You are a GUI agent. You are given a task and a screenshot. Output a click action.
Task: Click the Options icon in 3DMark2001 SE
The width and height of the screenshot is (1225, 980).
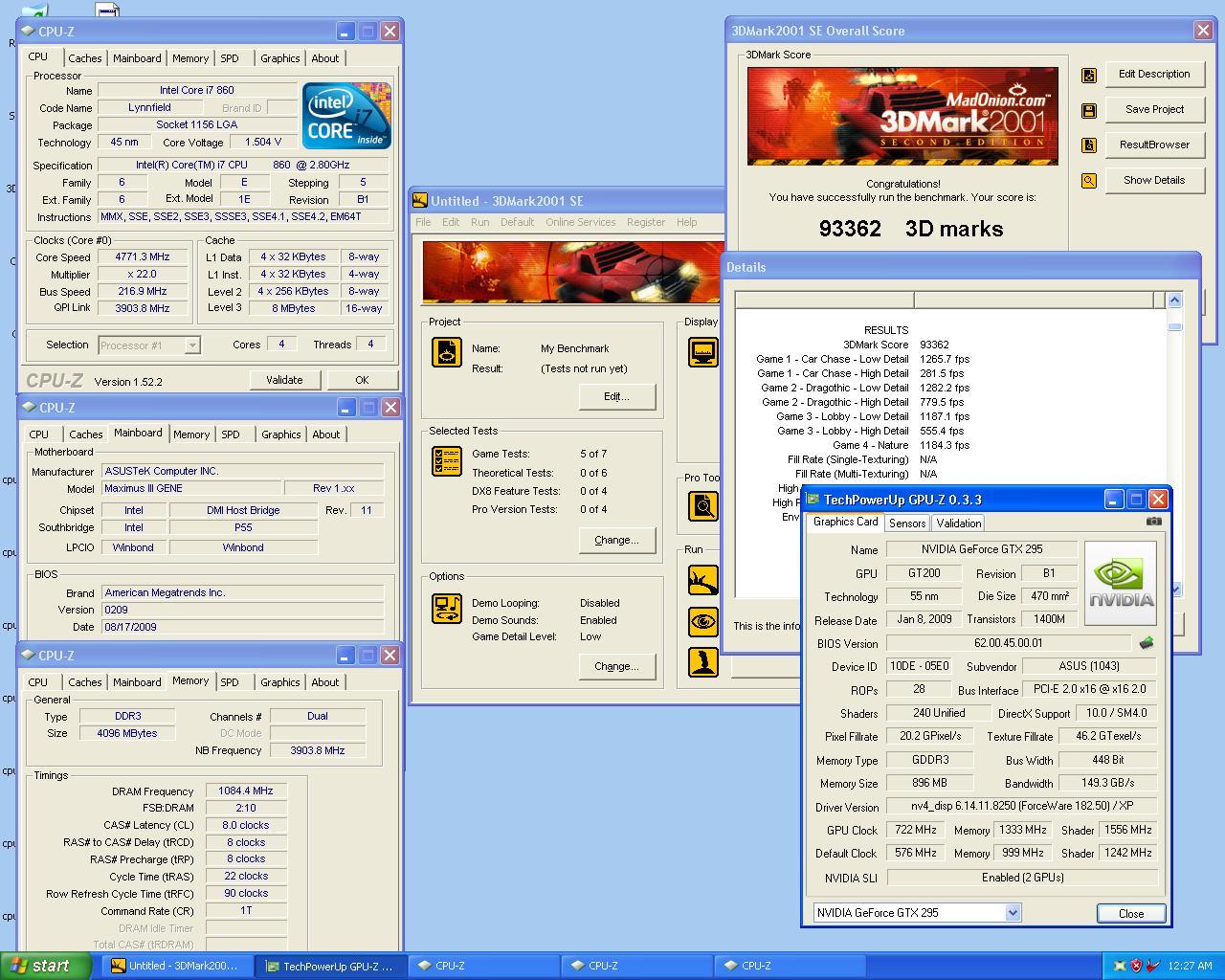(x=447, y=609)
